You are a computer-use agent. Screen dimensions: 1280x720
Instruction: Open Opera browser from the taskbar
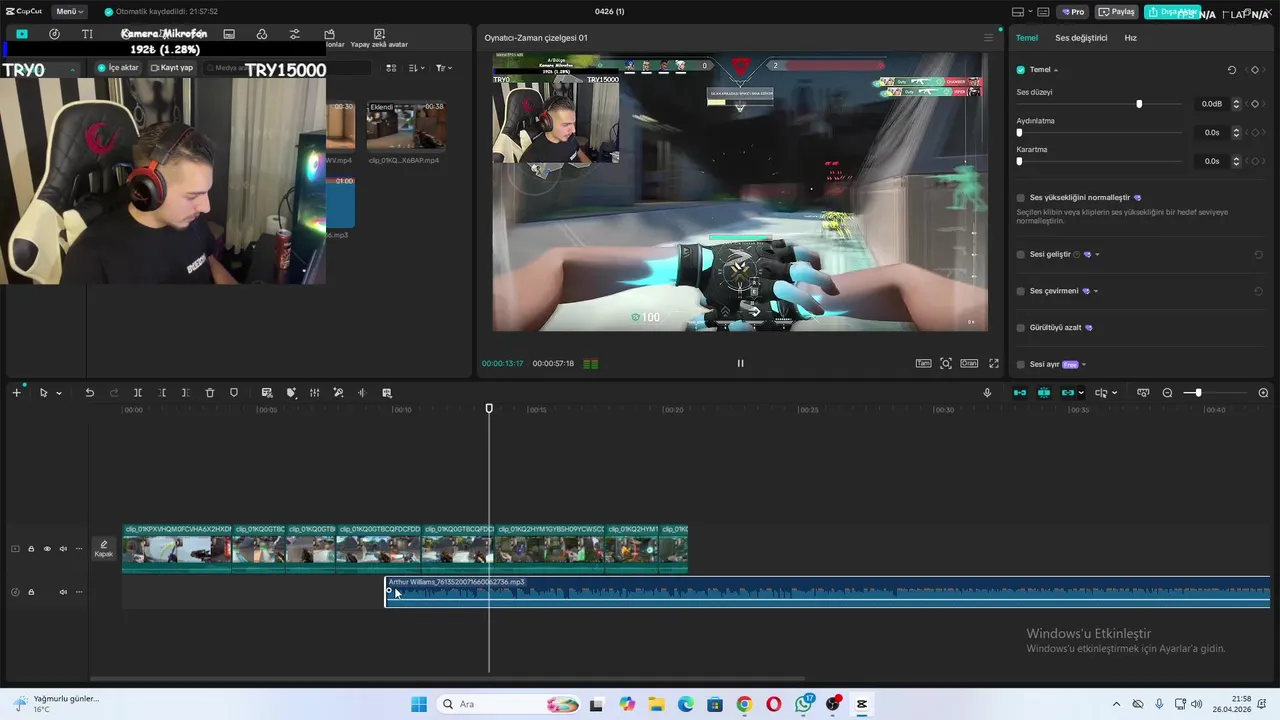[774, 704]
